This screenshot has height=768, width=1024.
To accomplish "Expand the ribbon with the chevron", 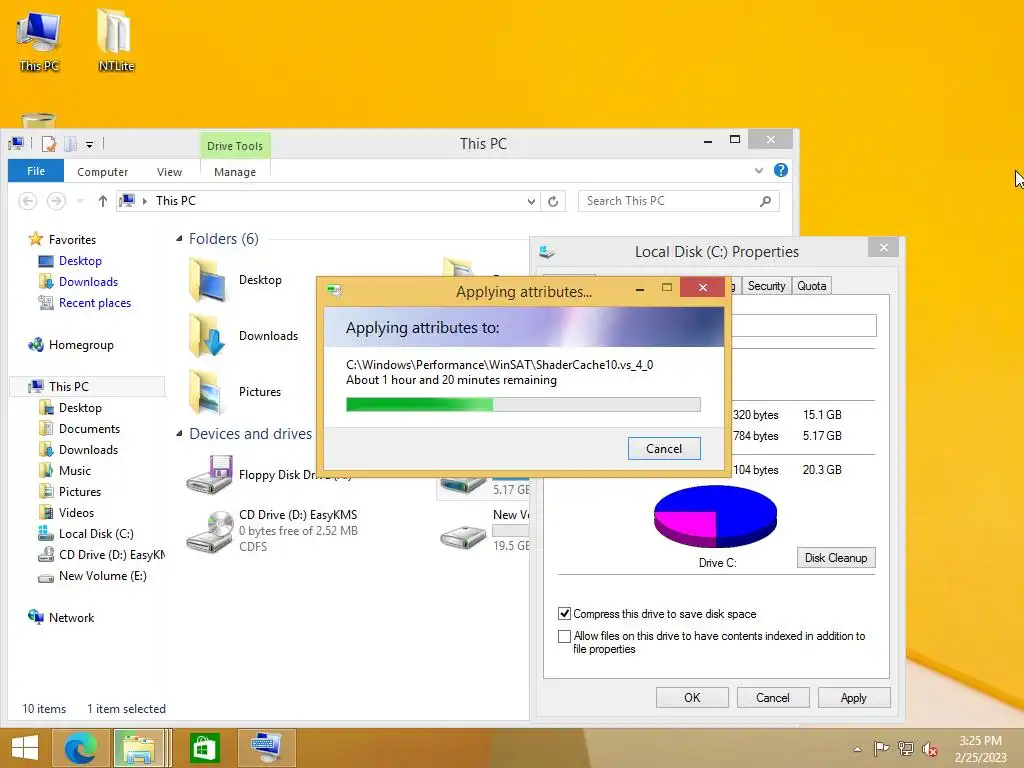I will click(759, 170).
